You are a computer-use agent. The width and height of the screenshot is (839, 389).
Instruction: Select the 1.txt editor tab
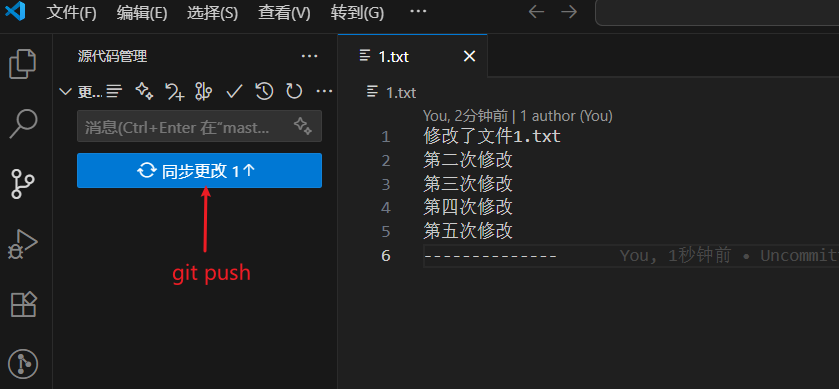[413, 56]
